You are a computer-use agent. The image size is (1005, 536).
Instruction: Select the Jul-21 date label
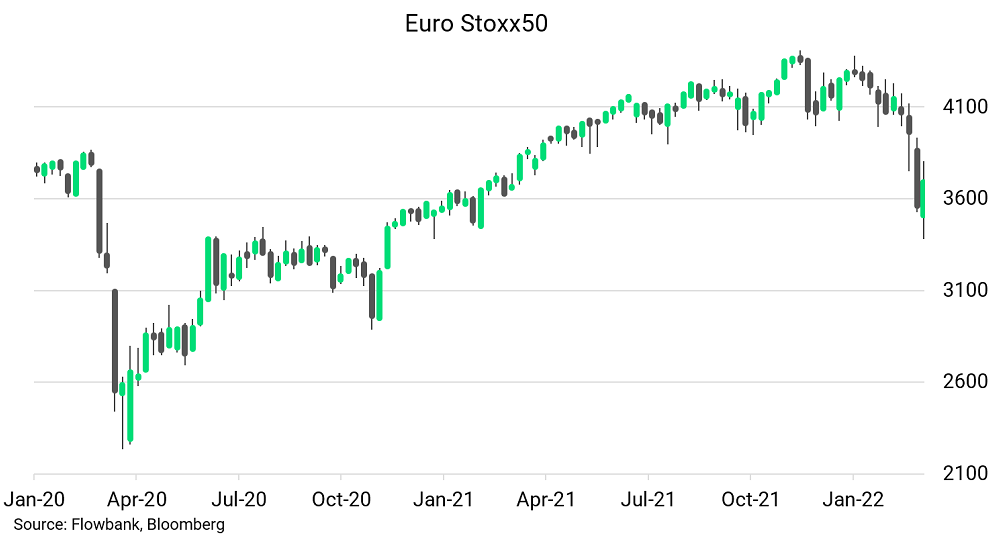click(648, 497)
